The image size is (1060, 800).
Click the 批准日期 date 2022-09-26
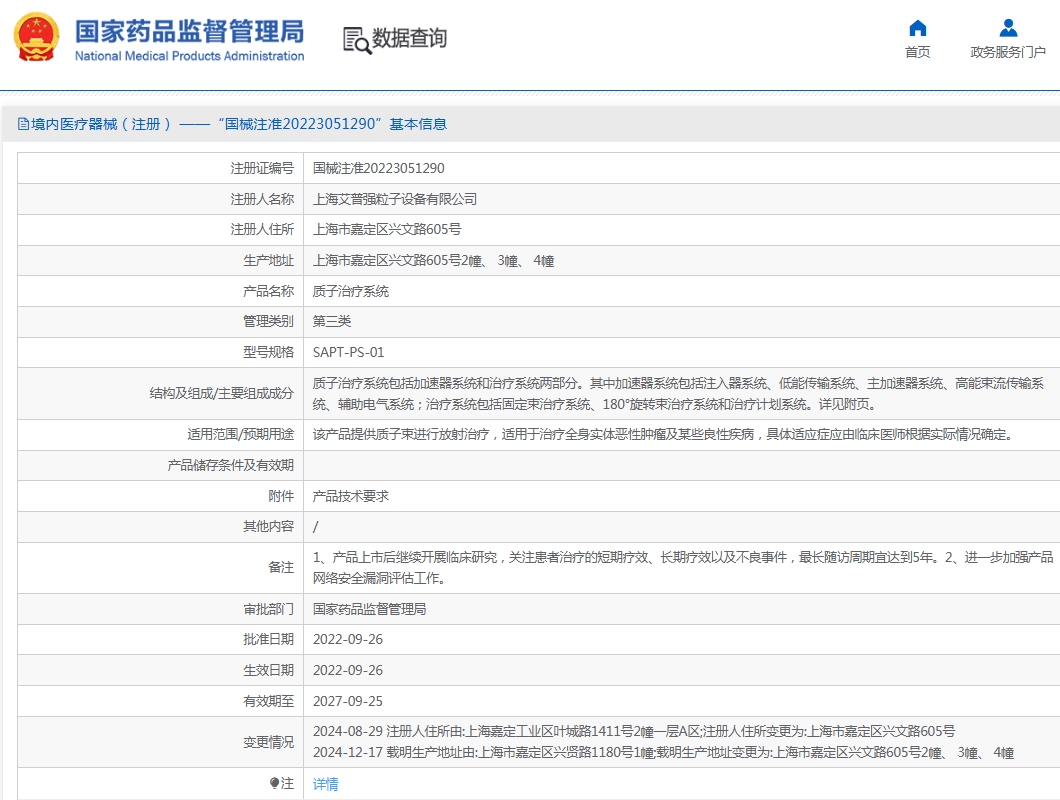347,639
